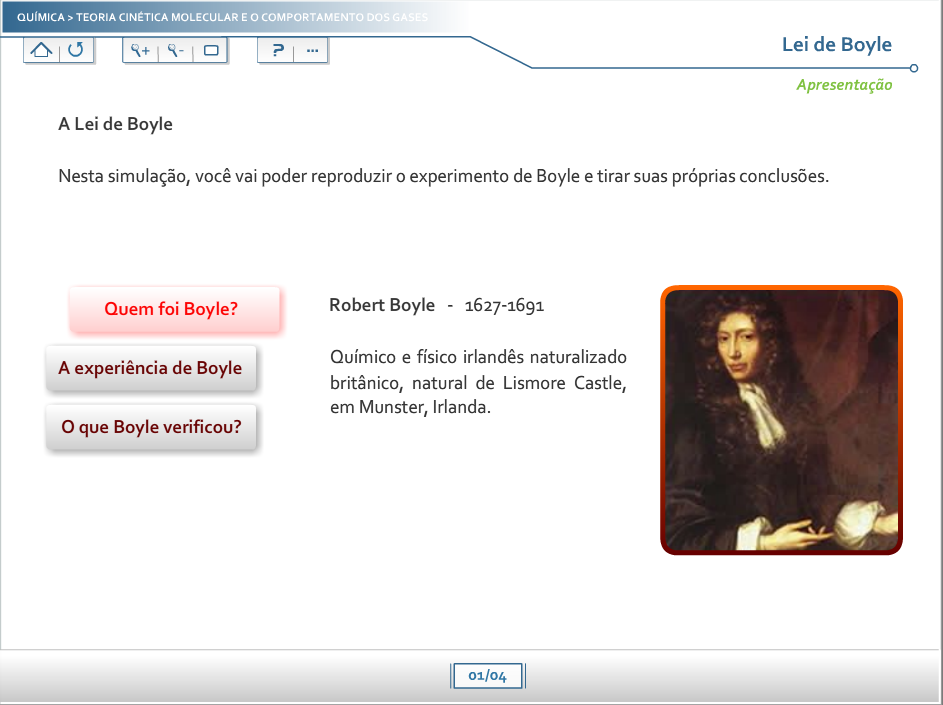Click the 'Nesta simulação' intro sentence

[x=444, y=176]
